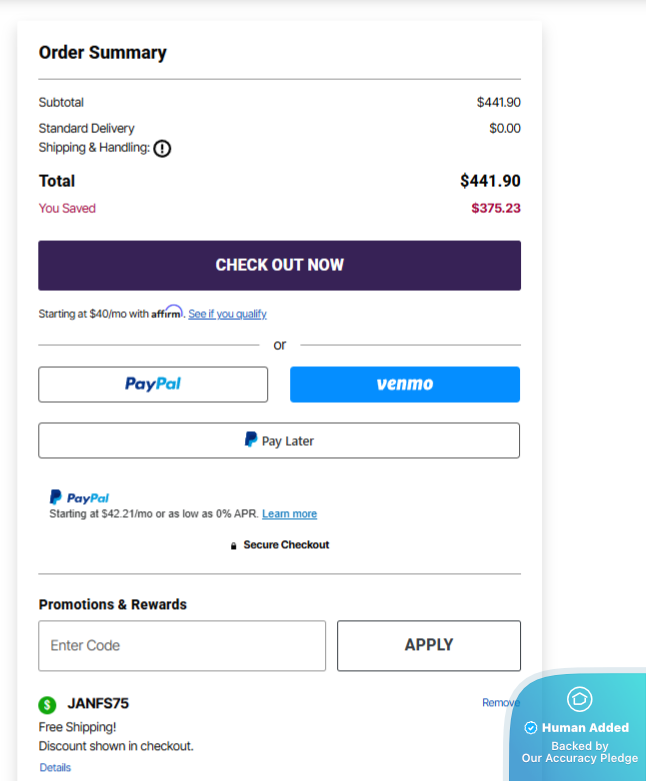Click the You Saved $375.23 amount
The width and height of the screenshot is (646, 781).
tap(495, 209)
